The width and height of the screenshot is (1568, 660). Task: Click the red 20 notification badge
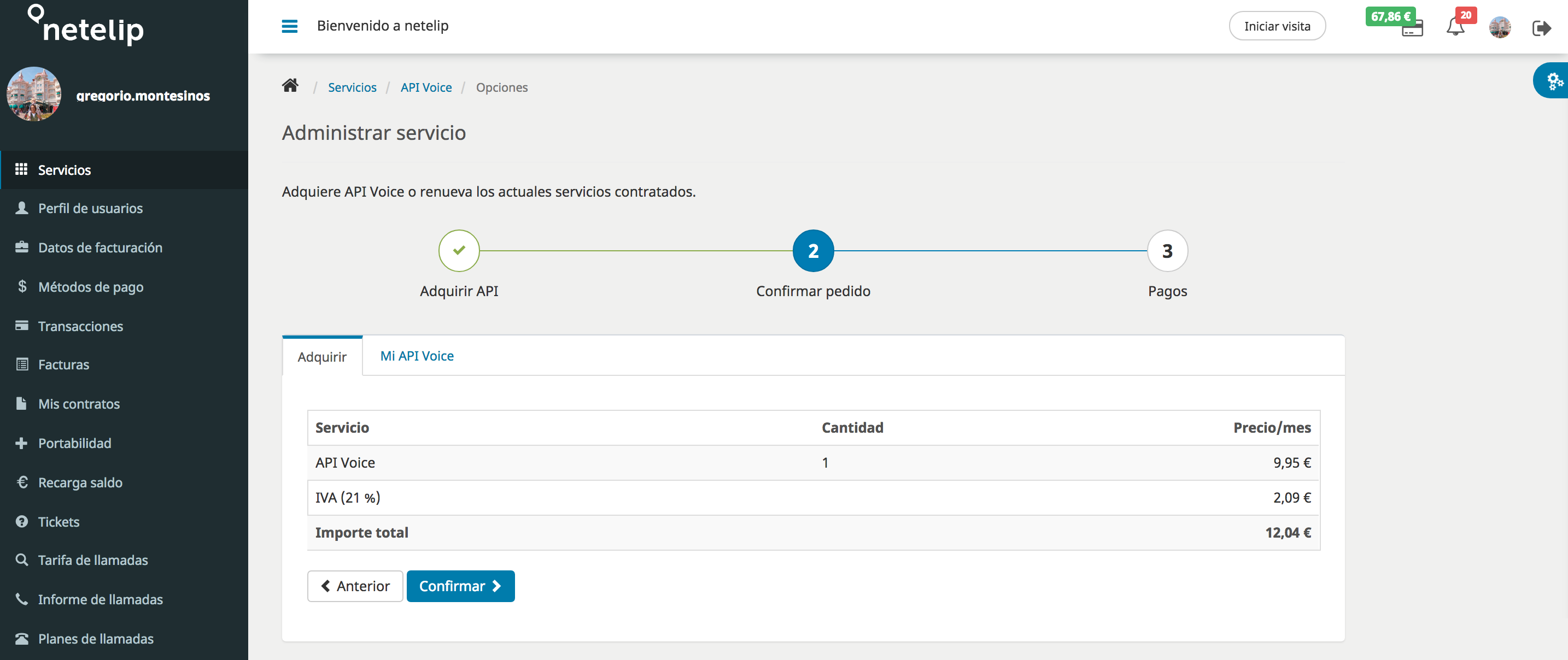coord(1466,15)
